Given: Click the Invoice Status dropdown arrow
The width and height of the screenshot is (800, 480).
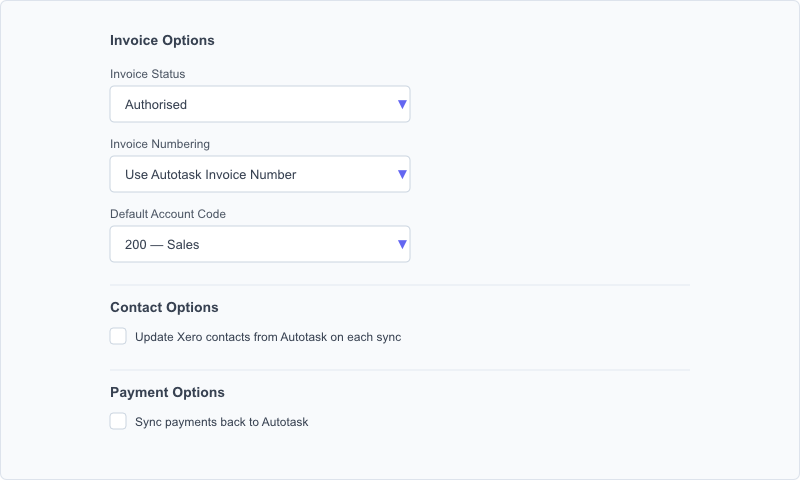Looking at the screenshot, I should point(402,104).
